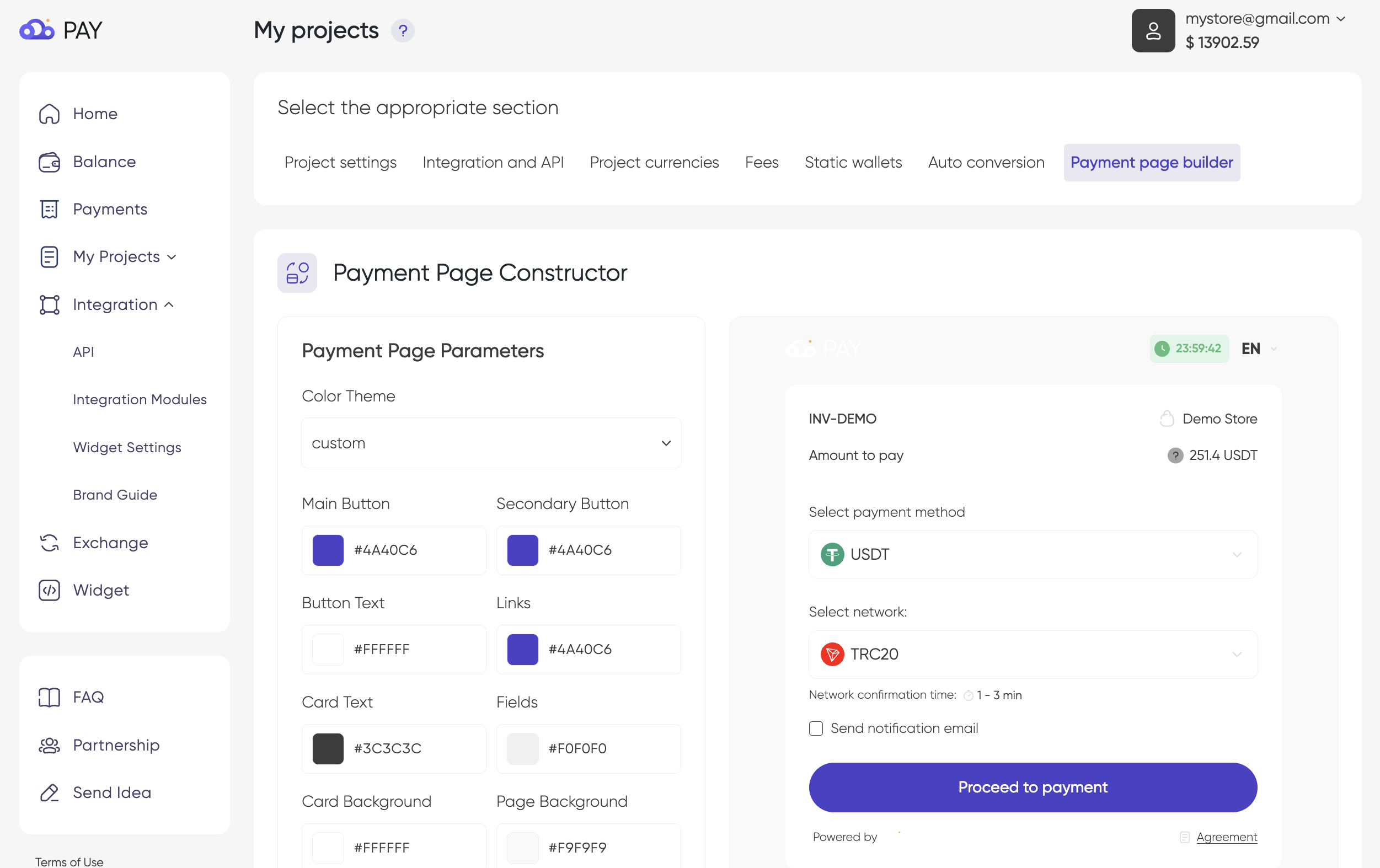This screenshot has width=1380, height=868.
Task: Open the Balance wallet icon
Action: tap(49, 162)
